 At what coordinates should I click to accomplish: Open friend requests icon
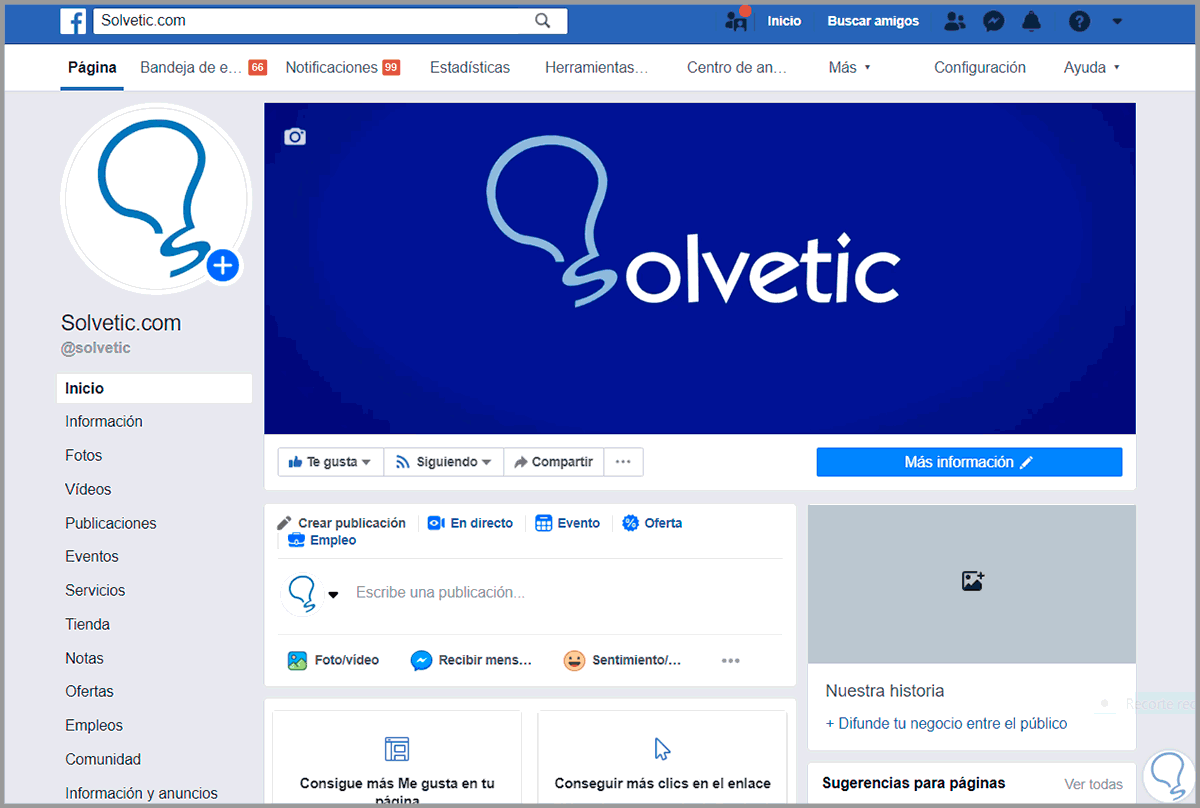coord(955,21)
